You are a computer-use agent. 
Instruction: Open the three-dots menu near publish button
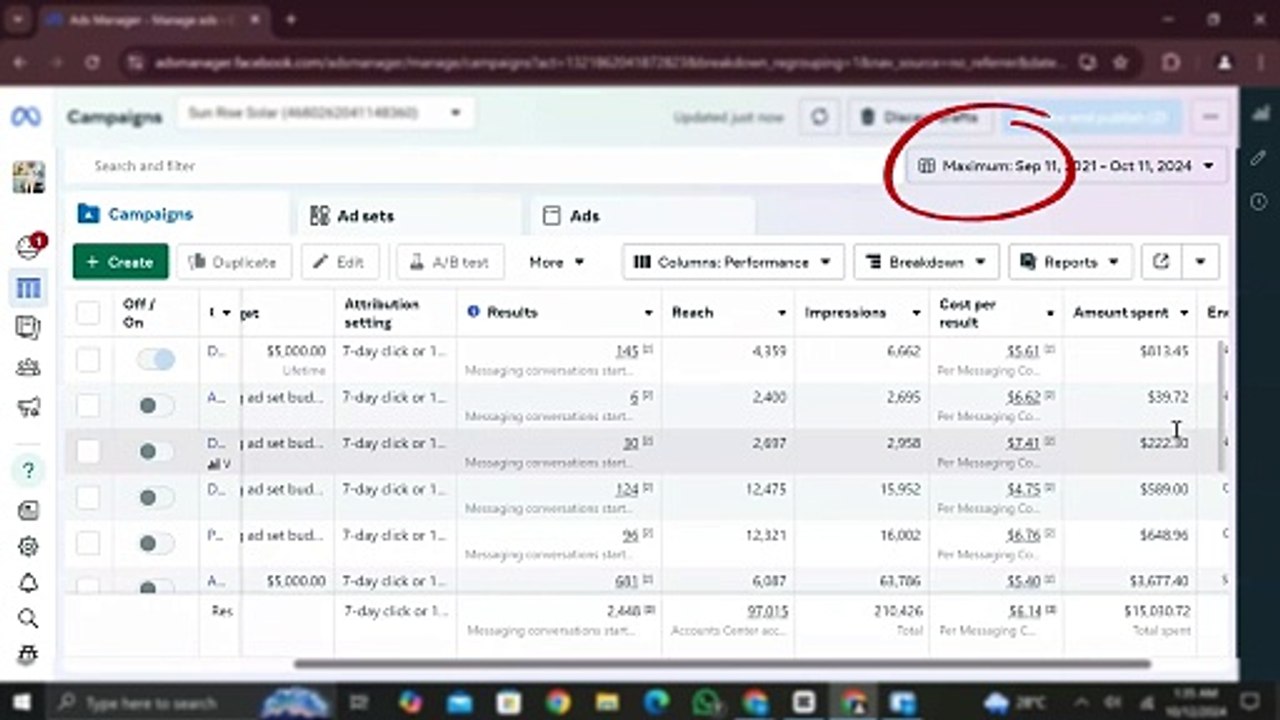1210,117
